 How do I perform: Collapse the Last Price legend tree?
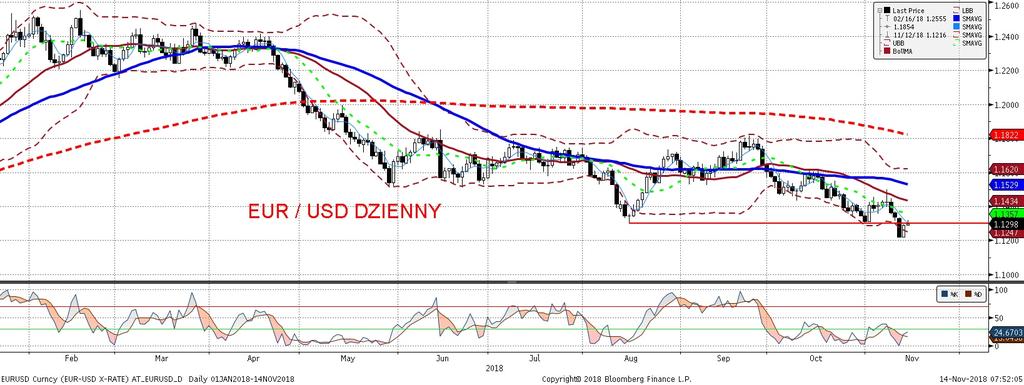click(880, 10)
